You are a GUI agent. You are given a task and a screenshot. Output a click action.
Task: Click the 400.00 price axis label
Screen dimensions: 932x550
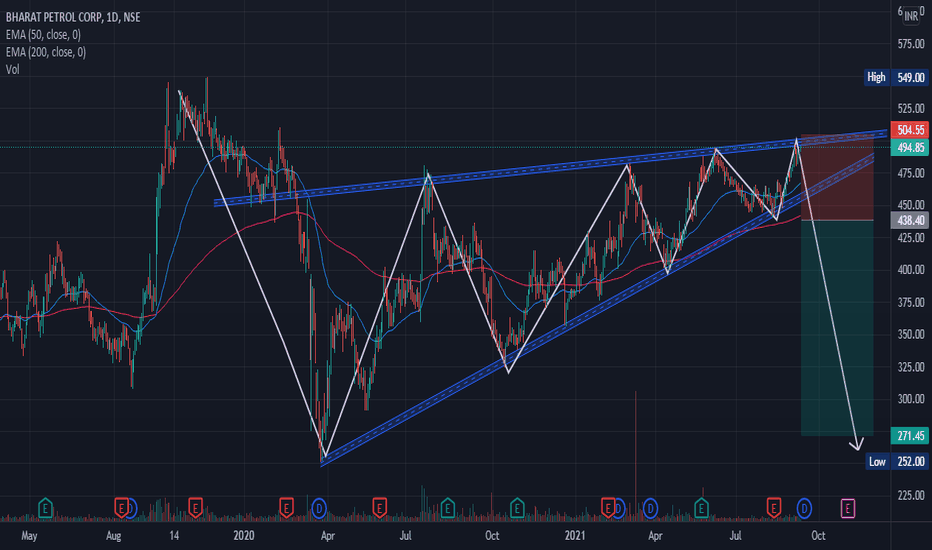pyautogui.click(x=911, y=270)
